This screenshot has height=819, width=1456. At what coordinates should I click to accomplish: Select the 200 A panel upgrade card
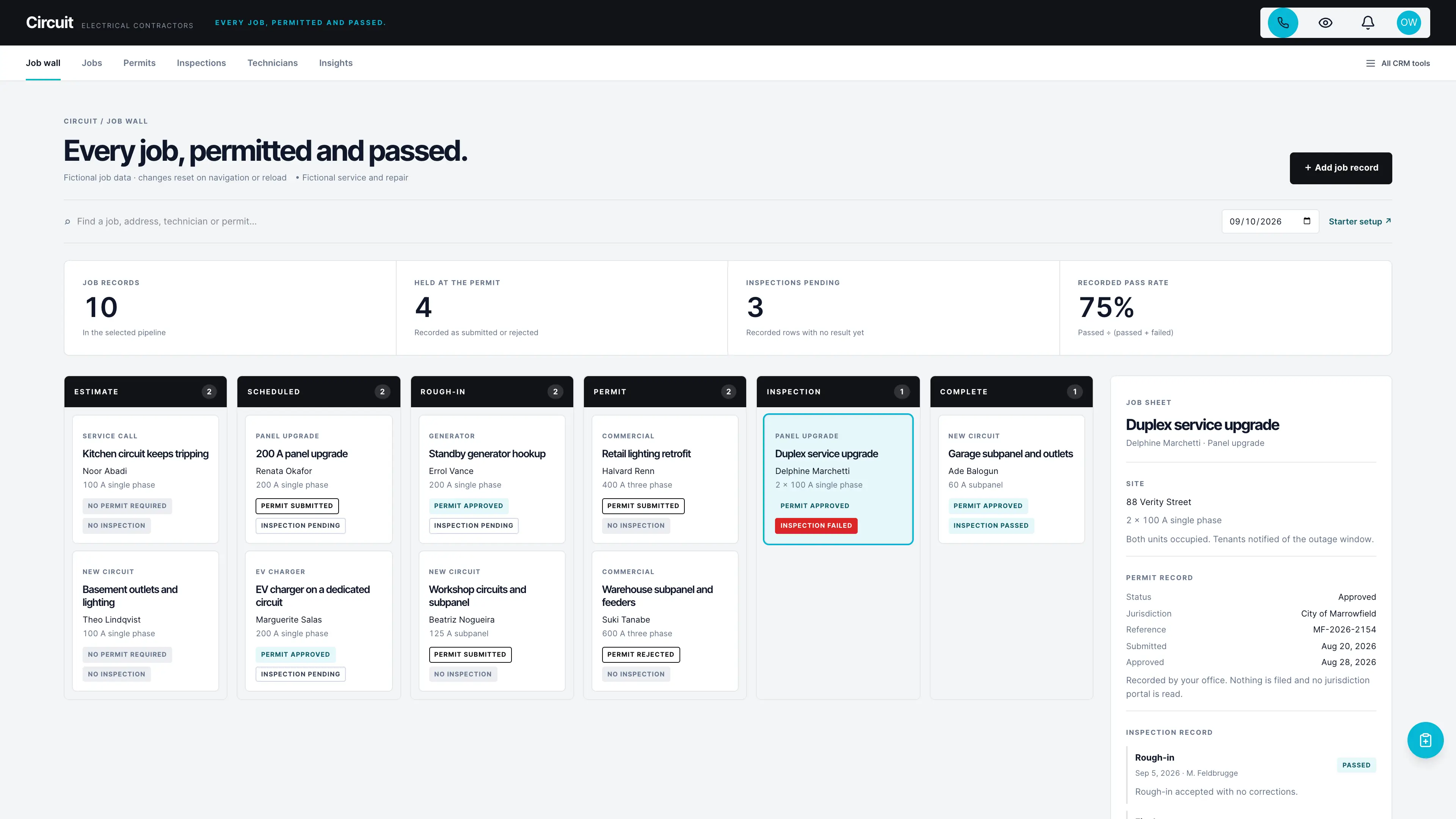(319, 479)
